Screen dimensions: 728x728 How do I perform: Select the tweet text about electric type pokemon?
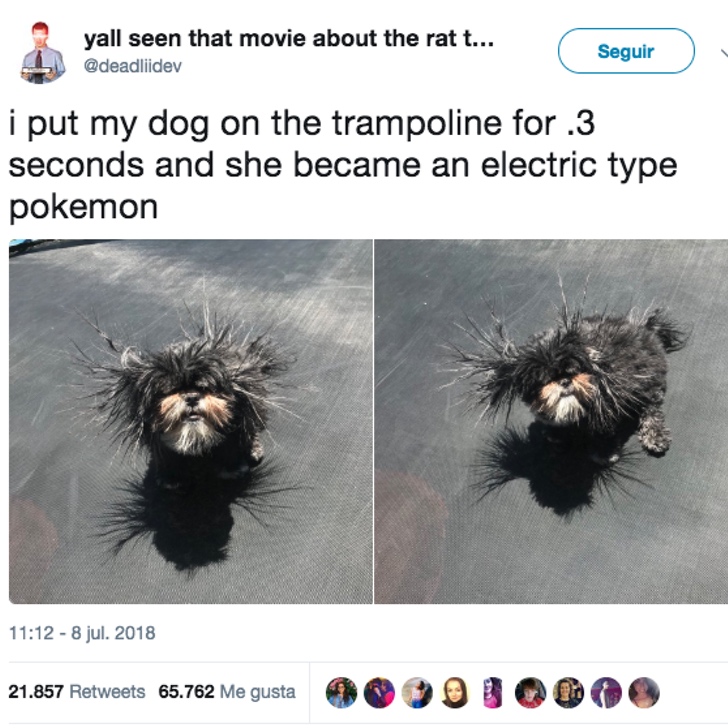click(343, 165)
